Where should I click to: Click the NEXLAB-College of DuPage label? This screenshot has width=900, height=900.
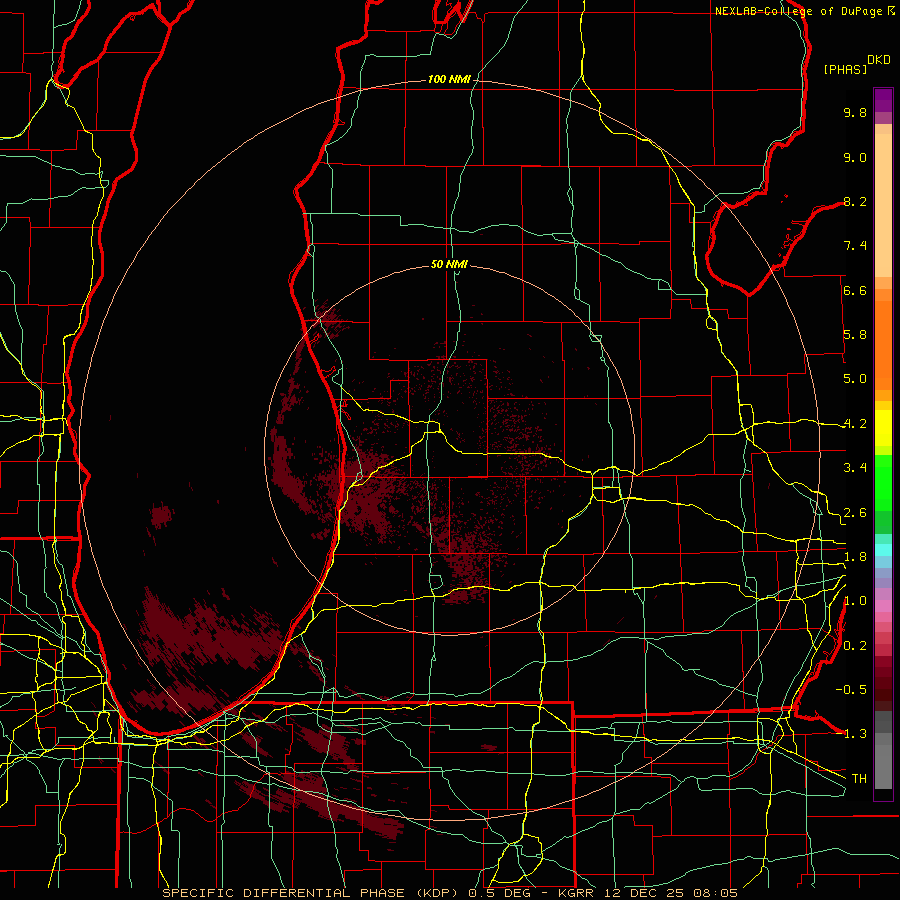coord(799,11)
